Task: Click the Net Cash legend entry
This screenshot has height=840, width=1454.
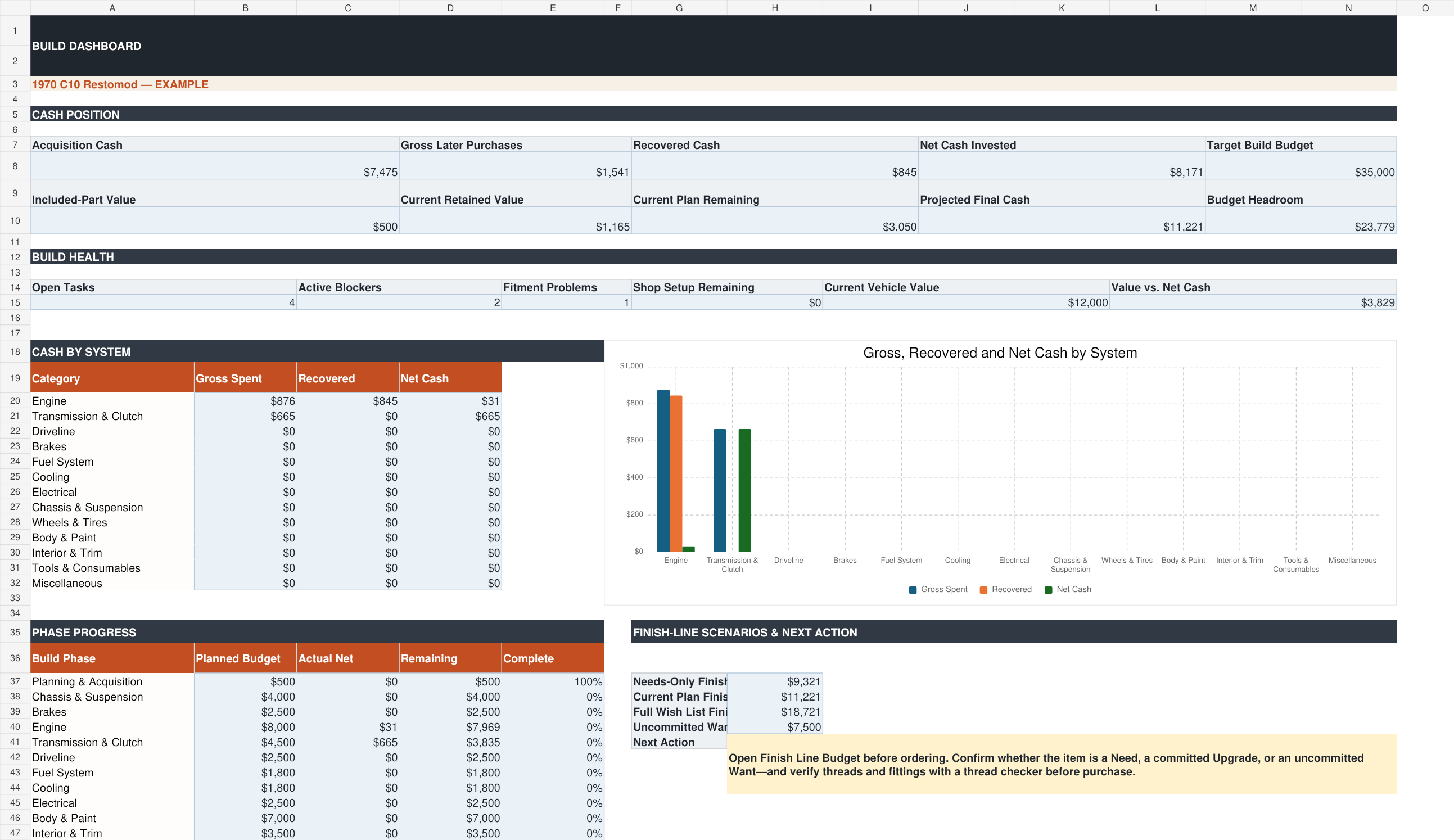Action: pos(1068,590)
